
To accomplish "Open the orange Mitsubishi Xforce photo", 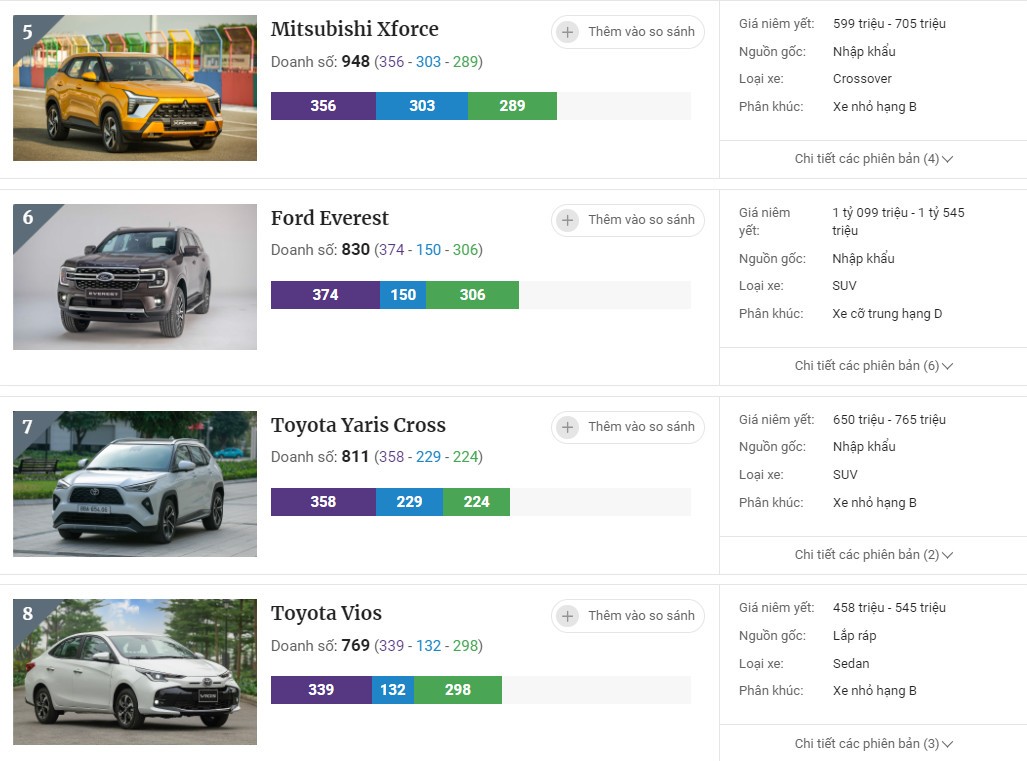I will coord(135,88).
